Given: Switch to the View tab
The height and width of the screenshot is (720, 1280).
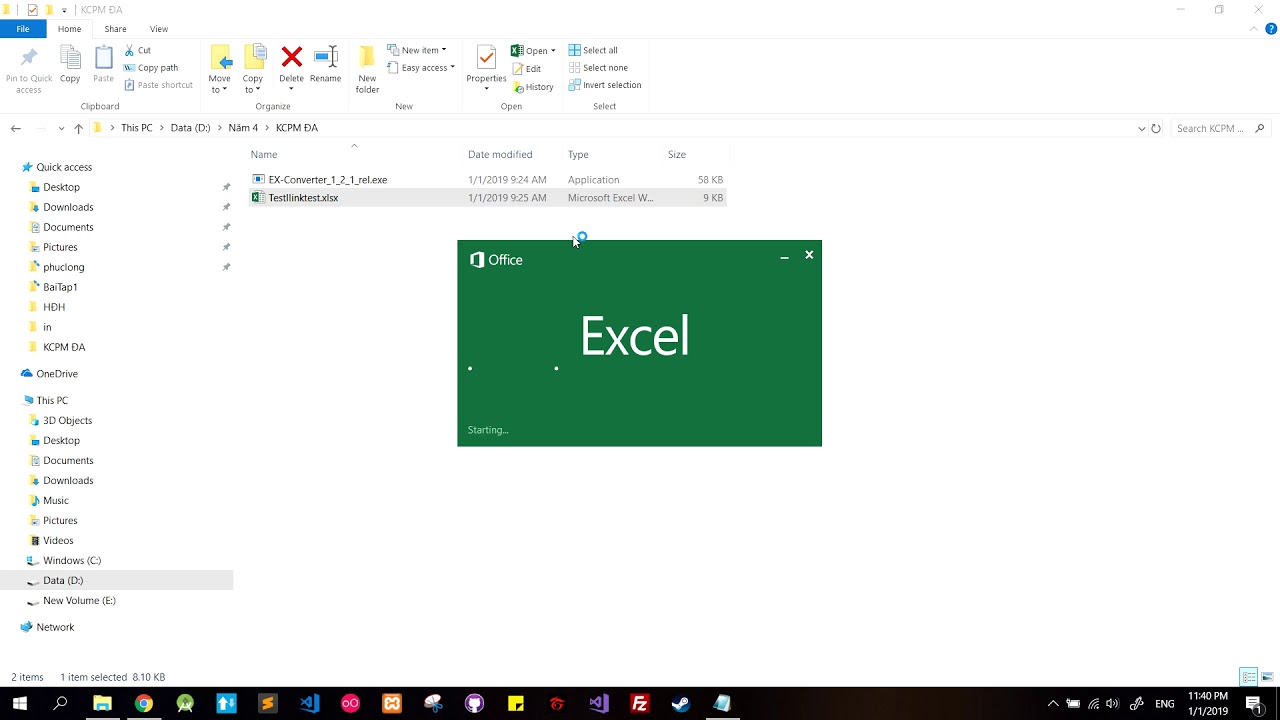Looking at the screenshot, I should click(x=159, y=29).
